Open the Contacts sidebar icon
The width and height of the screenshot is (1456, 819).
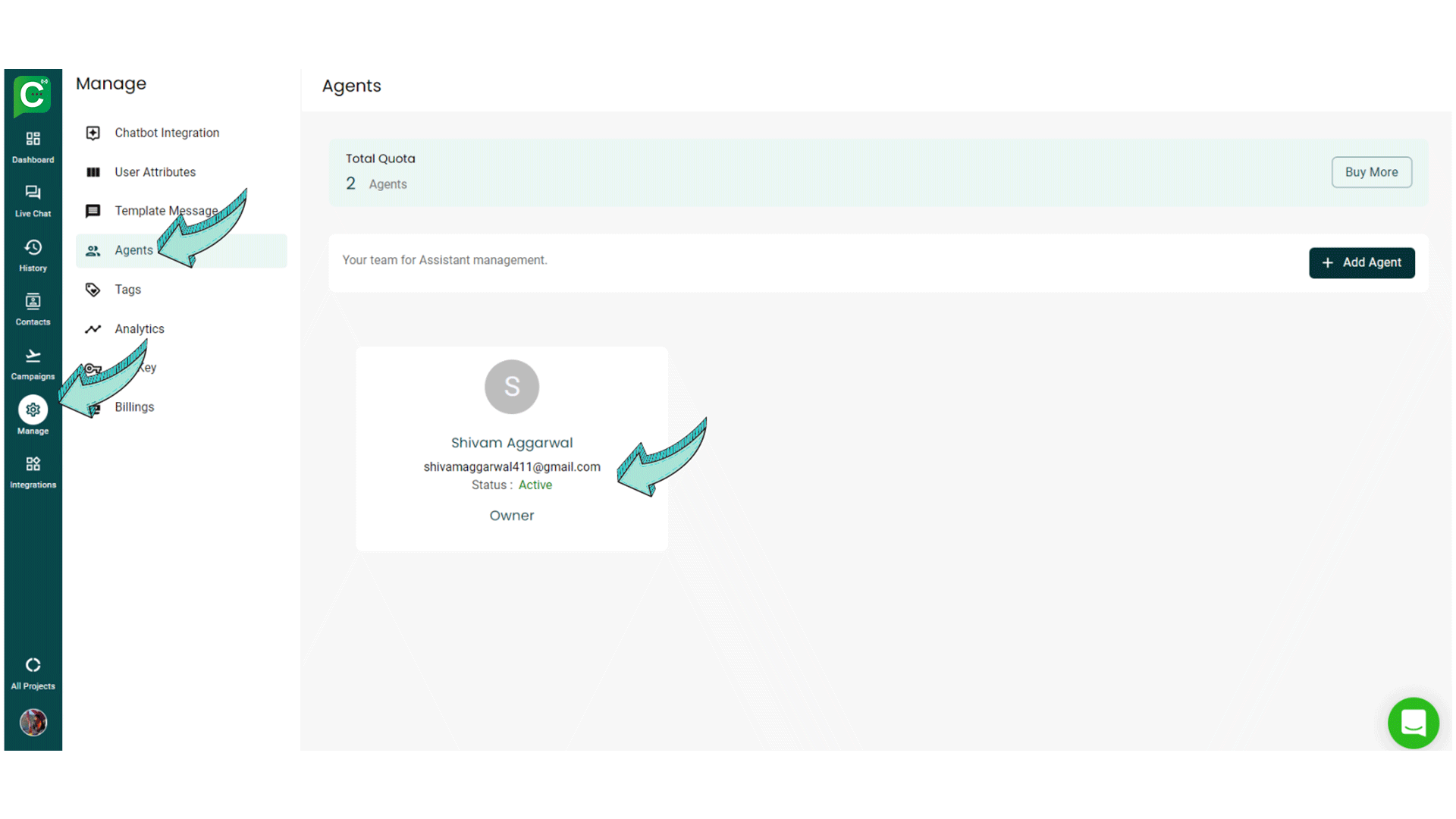pyautogui.click(x=33, y=309)
